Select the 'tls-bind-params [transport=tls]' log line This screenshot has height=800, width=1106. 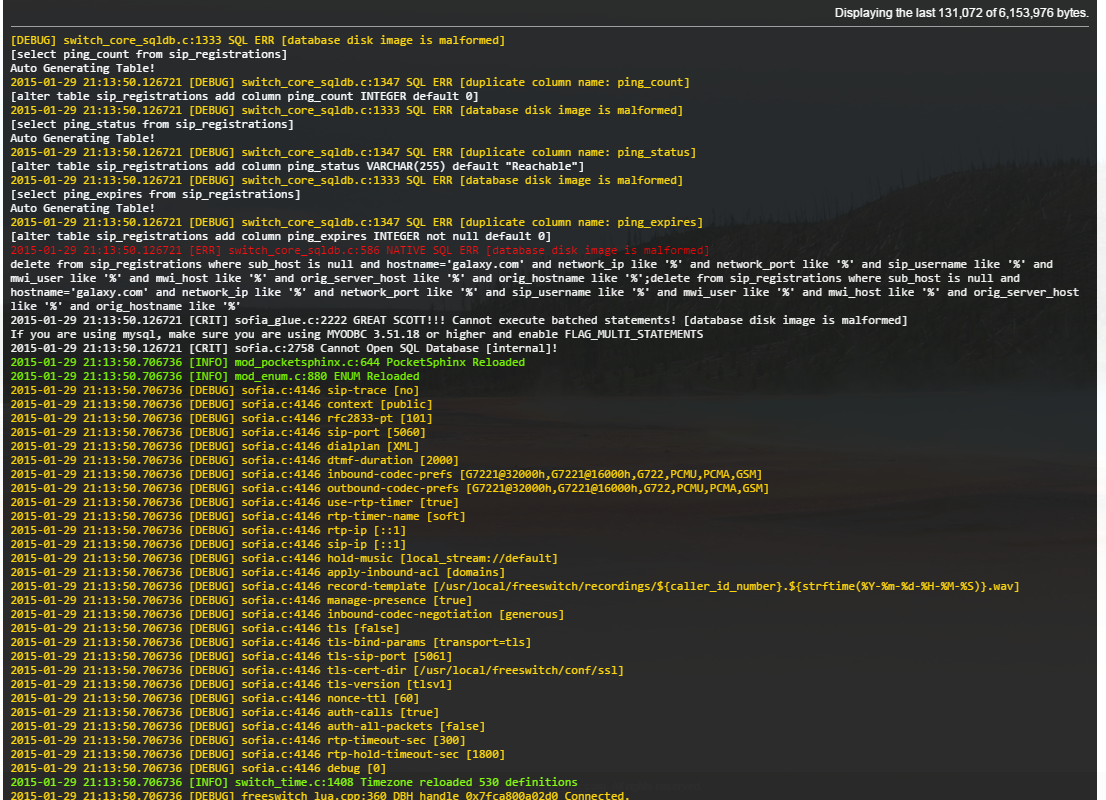pos(271,642)
